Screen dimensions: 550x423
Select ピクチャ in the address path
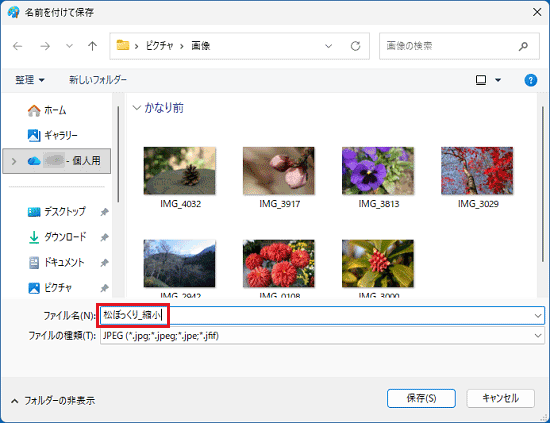coord(160,46)
